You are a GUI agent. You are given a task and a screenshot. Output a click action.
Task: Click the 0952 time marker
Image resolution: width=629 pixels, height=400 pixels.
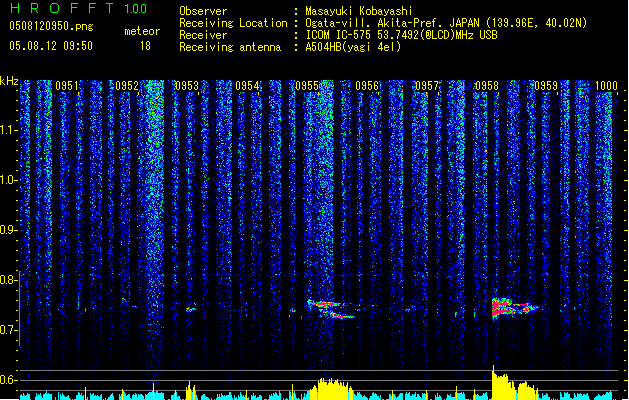127,86
